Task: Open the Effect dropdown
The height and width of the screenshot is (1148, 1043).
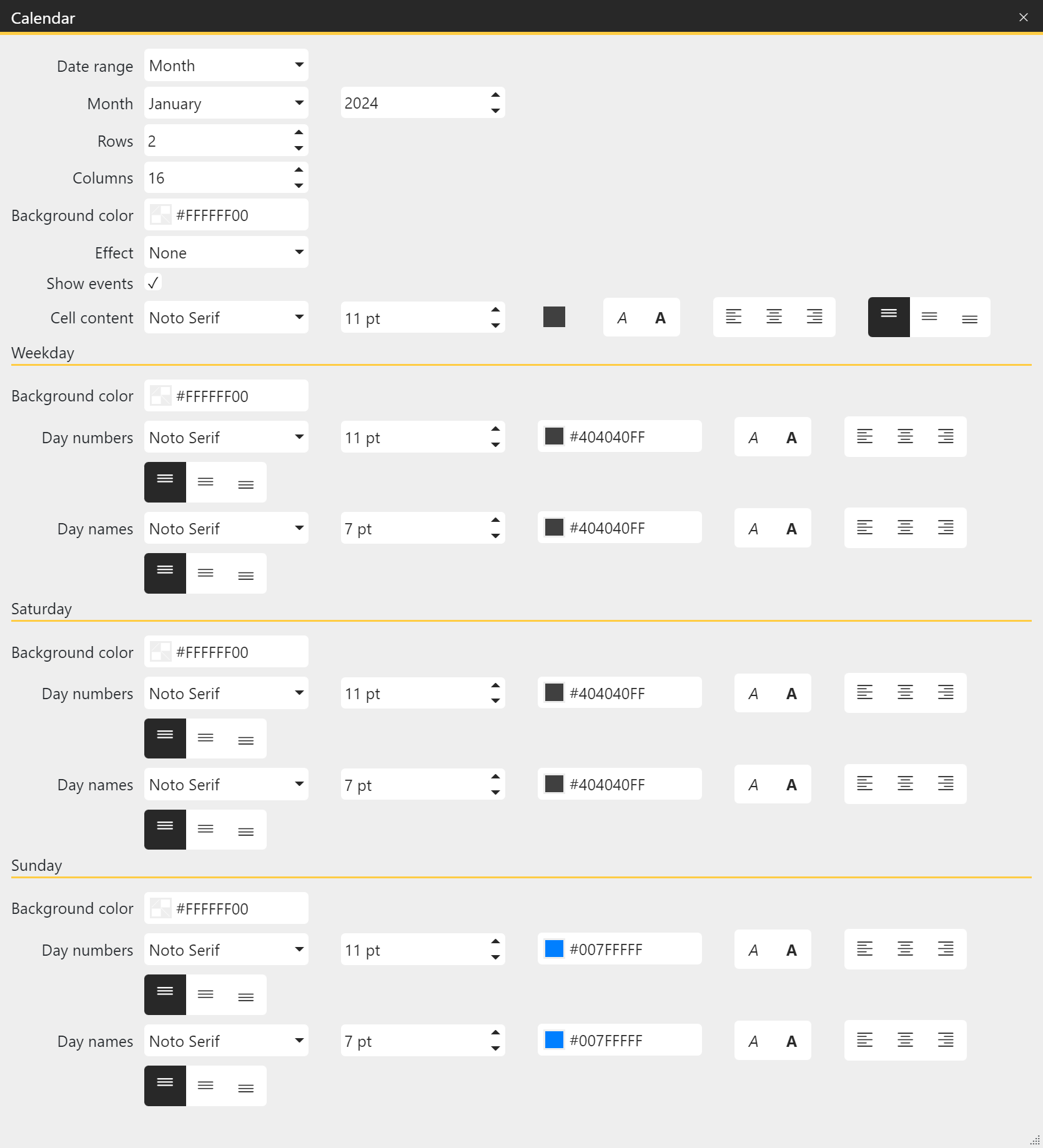Action: pos(226,252)
